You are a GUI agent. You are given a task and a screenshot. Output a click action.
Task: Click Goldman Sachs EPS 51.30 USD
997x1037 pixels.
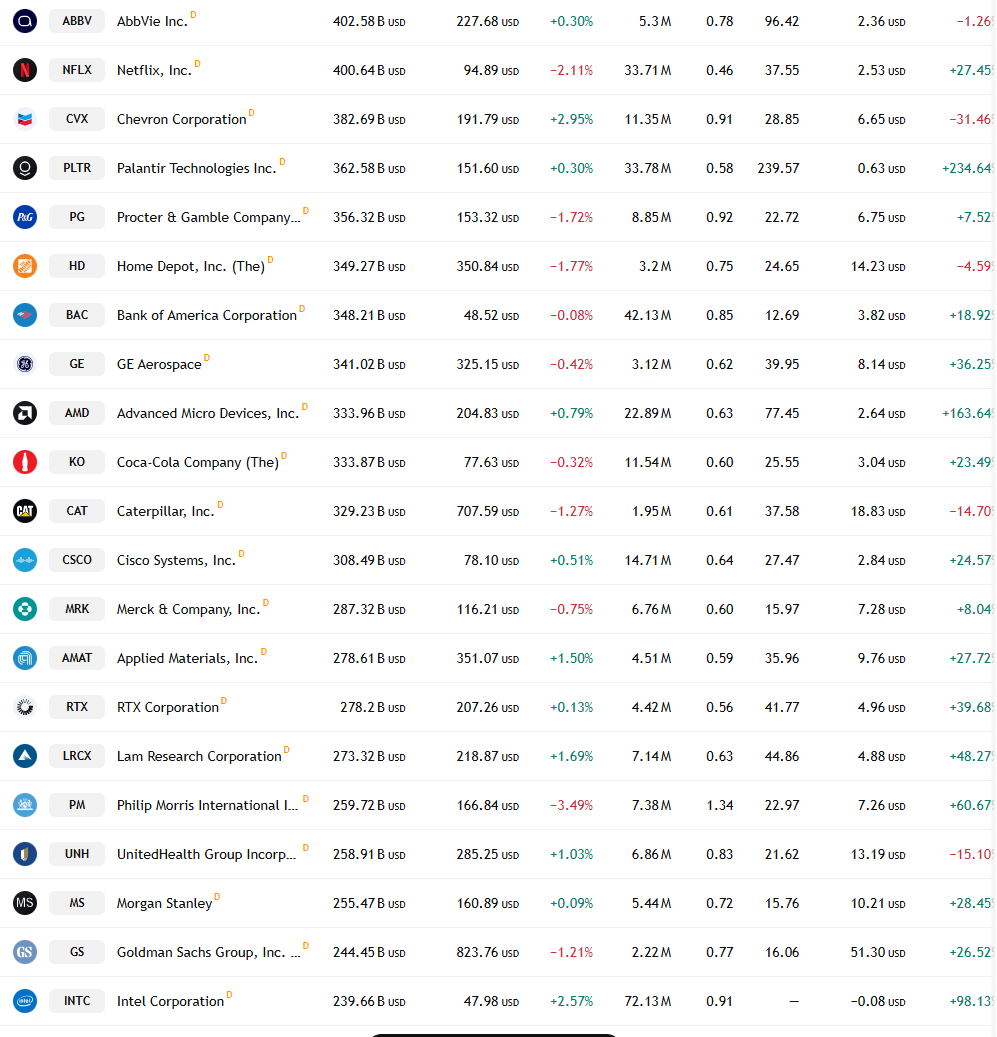coord(877,952)
